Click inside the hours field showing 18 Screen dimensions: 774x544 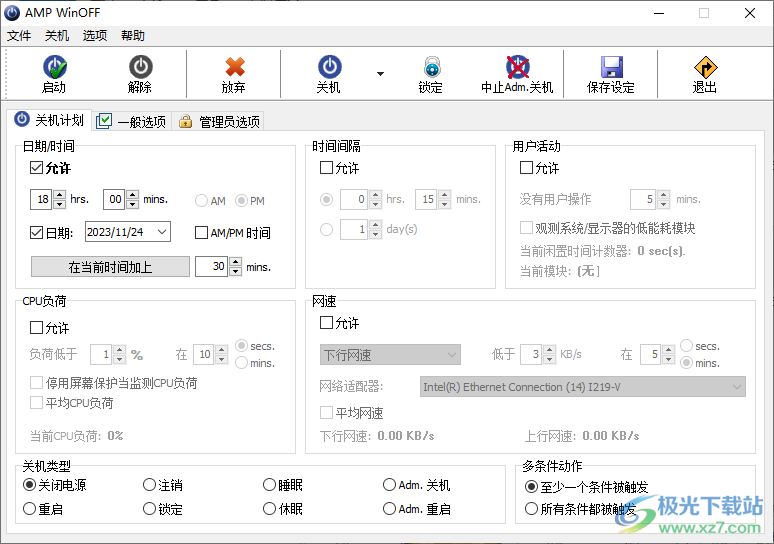41,199
